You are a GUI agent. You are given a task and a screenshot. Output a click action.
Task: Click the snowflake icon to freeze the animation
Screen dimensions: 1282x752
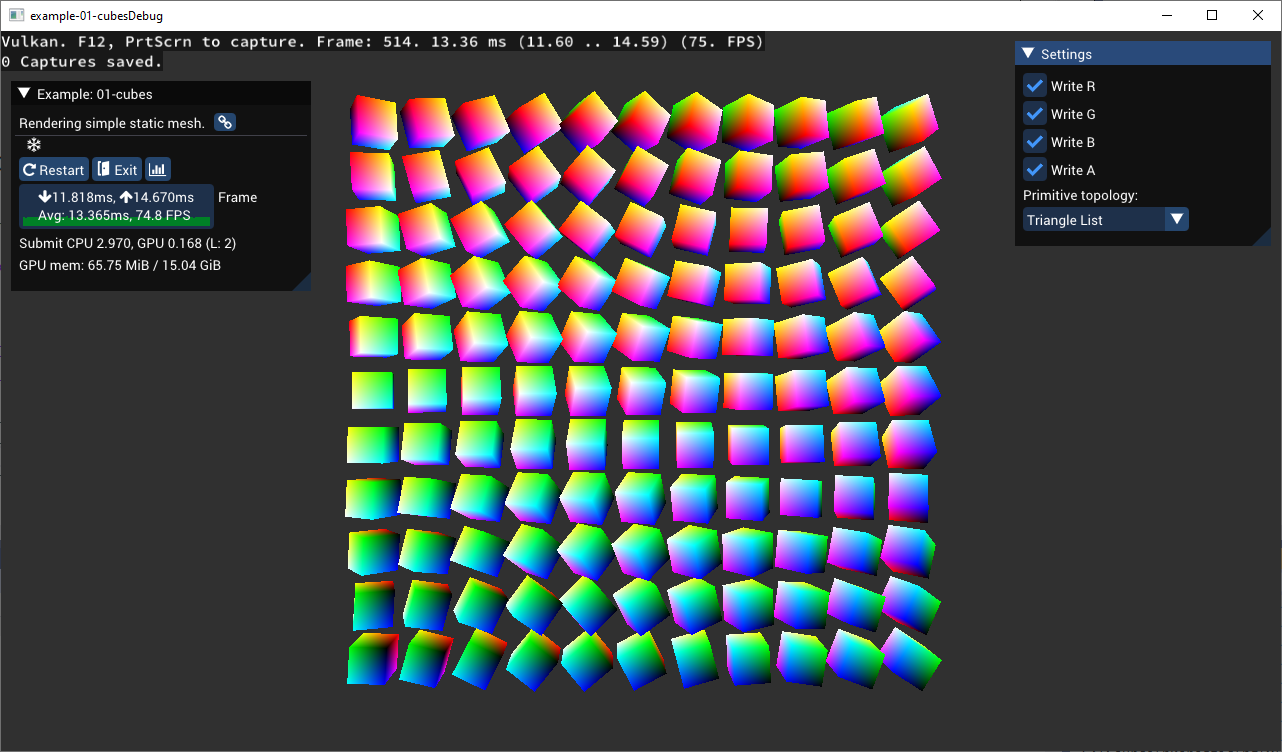click(x=33, y=144)
